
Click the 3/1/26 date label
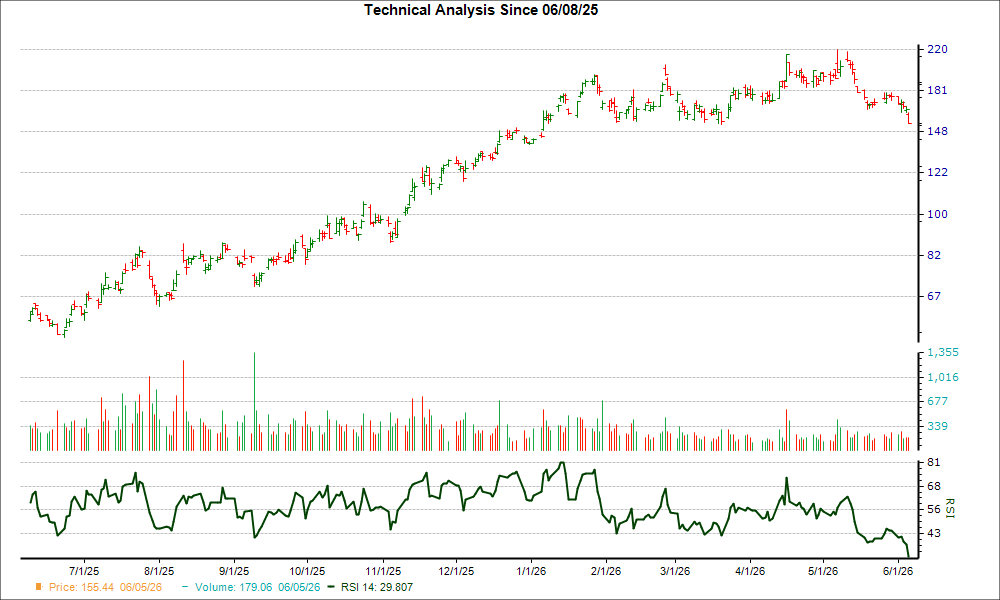(675, 571)
